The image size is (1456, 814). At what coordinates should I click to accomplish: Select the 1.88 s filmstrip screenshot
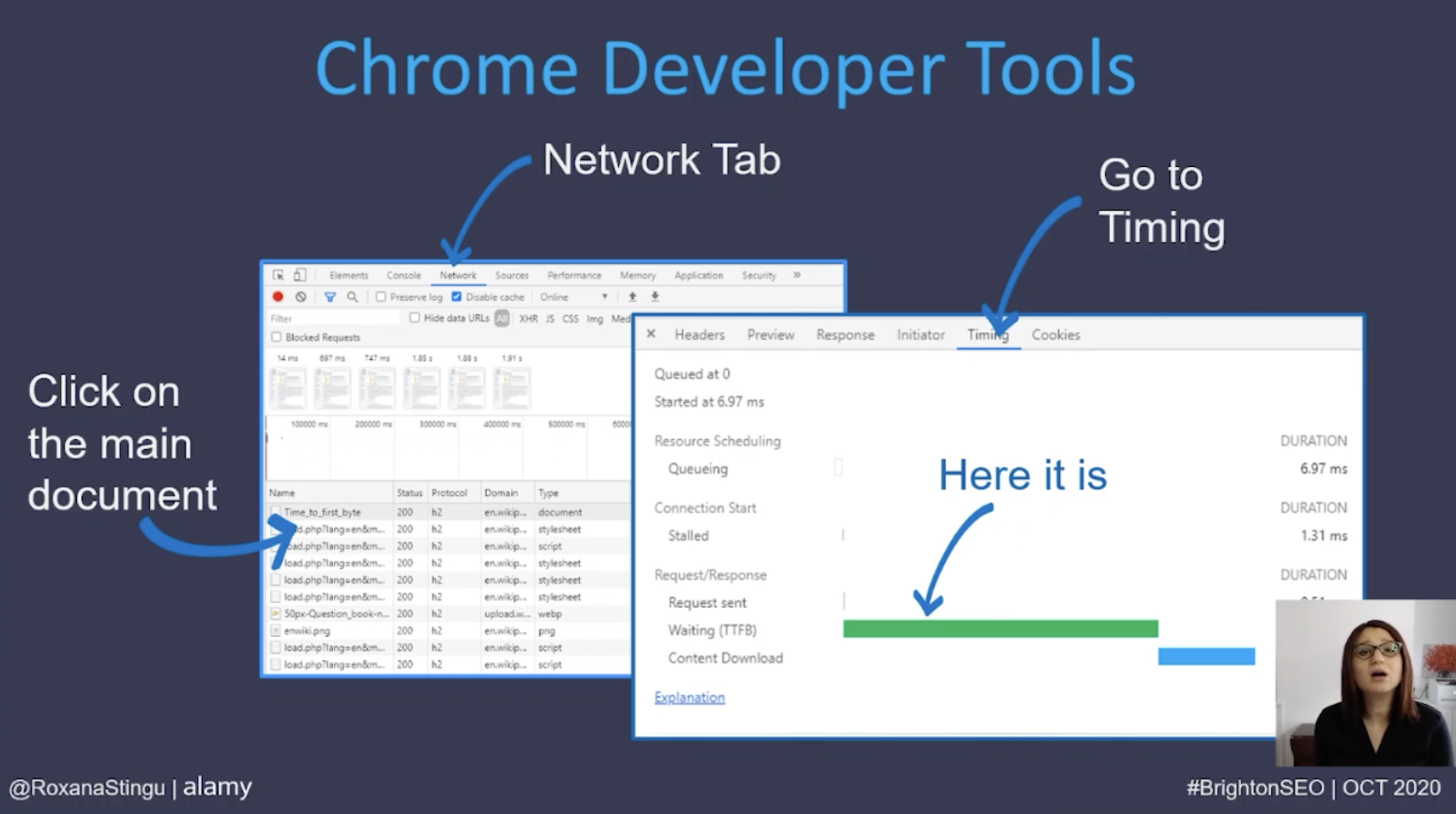click(467, 387)
